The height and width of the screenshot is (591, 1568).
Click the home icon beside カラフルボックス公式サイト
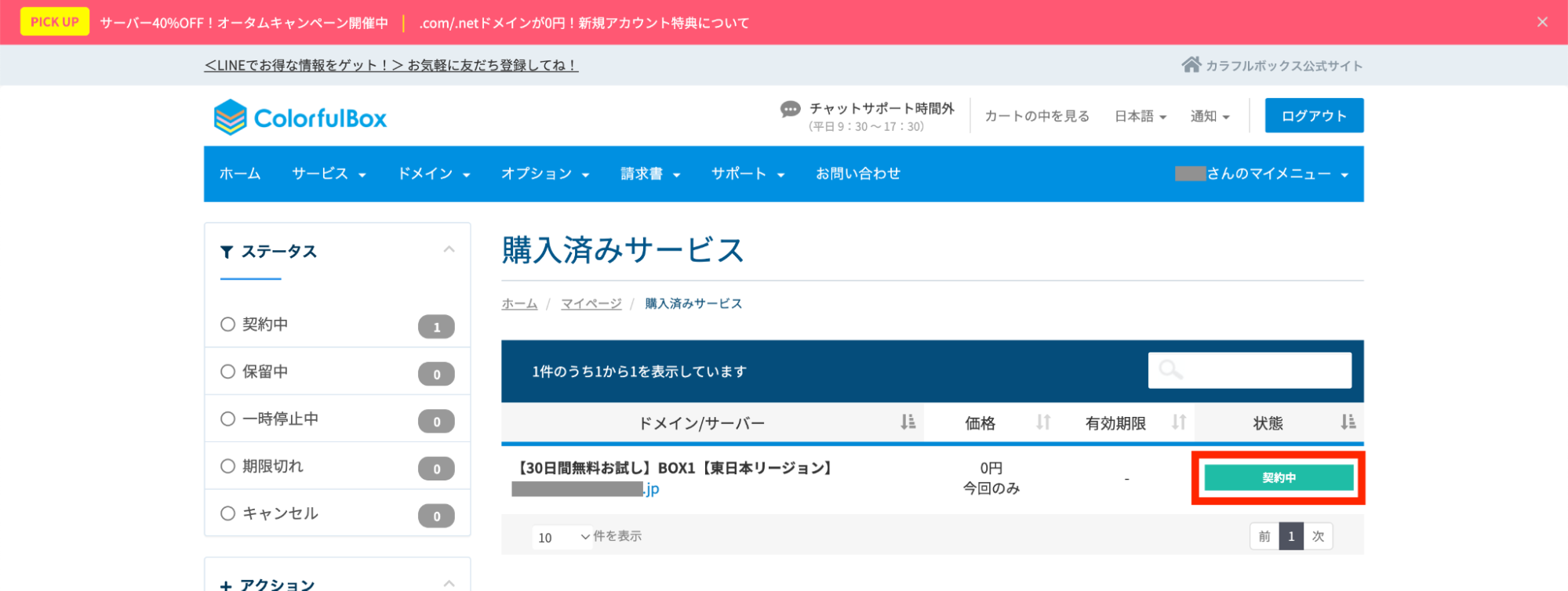(x=1191, y=64)
